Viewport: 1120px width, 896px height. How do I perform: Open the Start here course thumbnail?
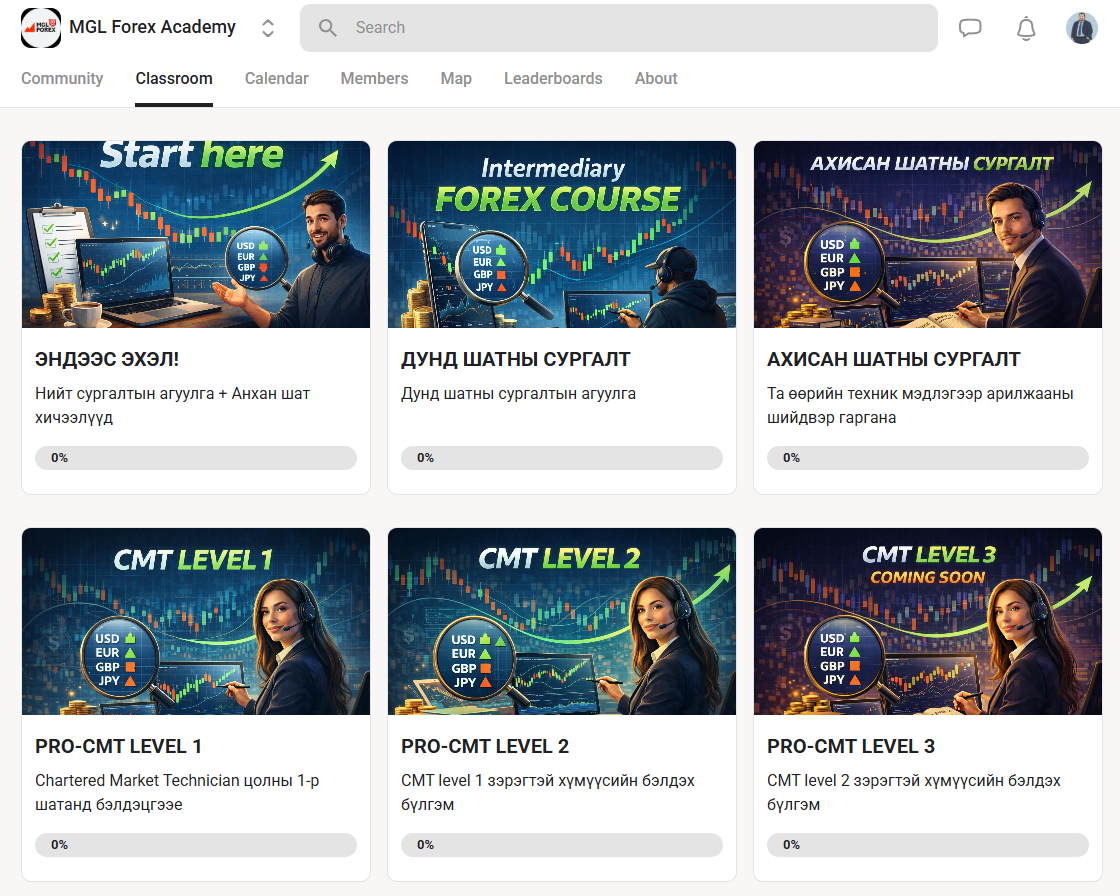pyautogui.click(x=196, y=234)
